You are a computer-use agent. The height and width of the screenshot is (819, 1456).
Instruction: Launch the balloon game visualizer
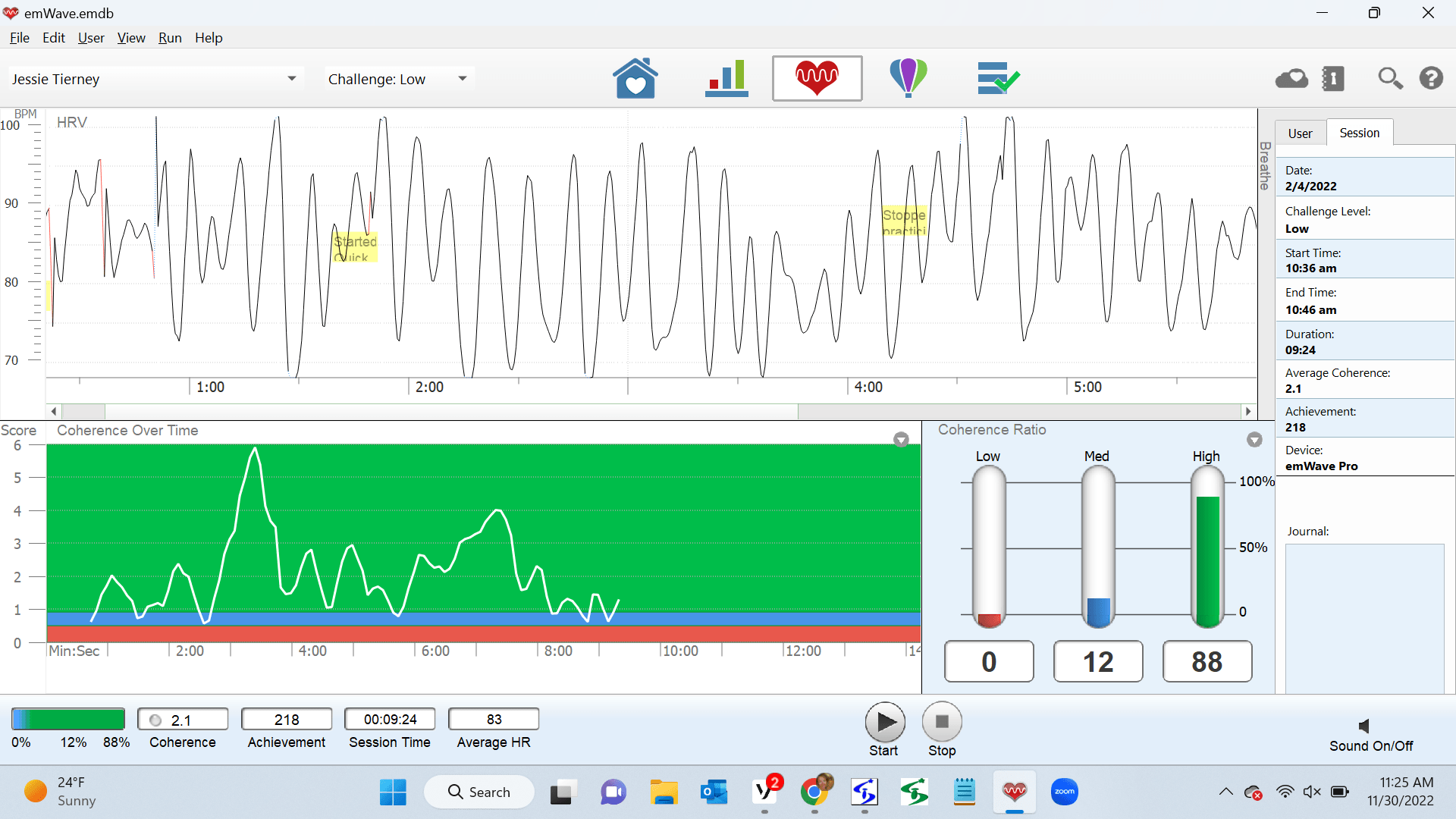[x=908, y=78]
